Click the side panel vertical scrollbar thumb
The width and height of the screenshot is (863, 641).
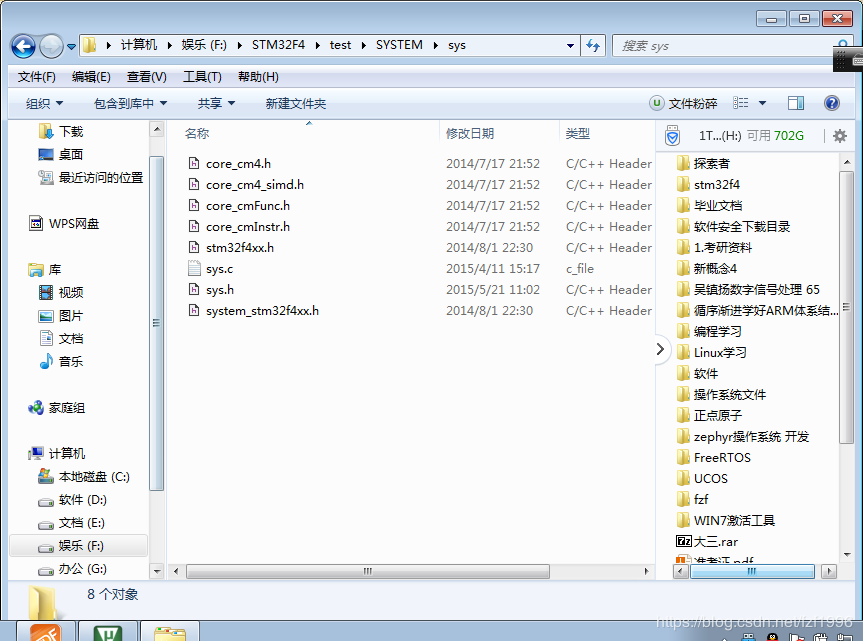(x=846, y=307)
